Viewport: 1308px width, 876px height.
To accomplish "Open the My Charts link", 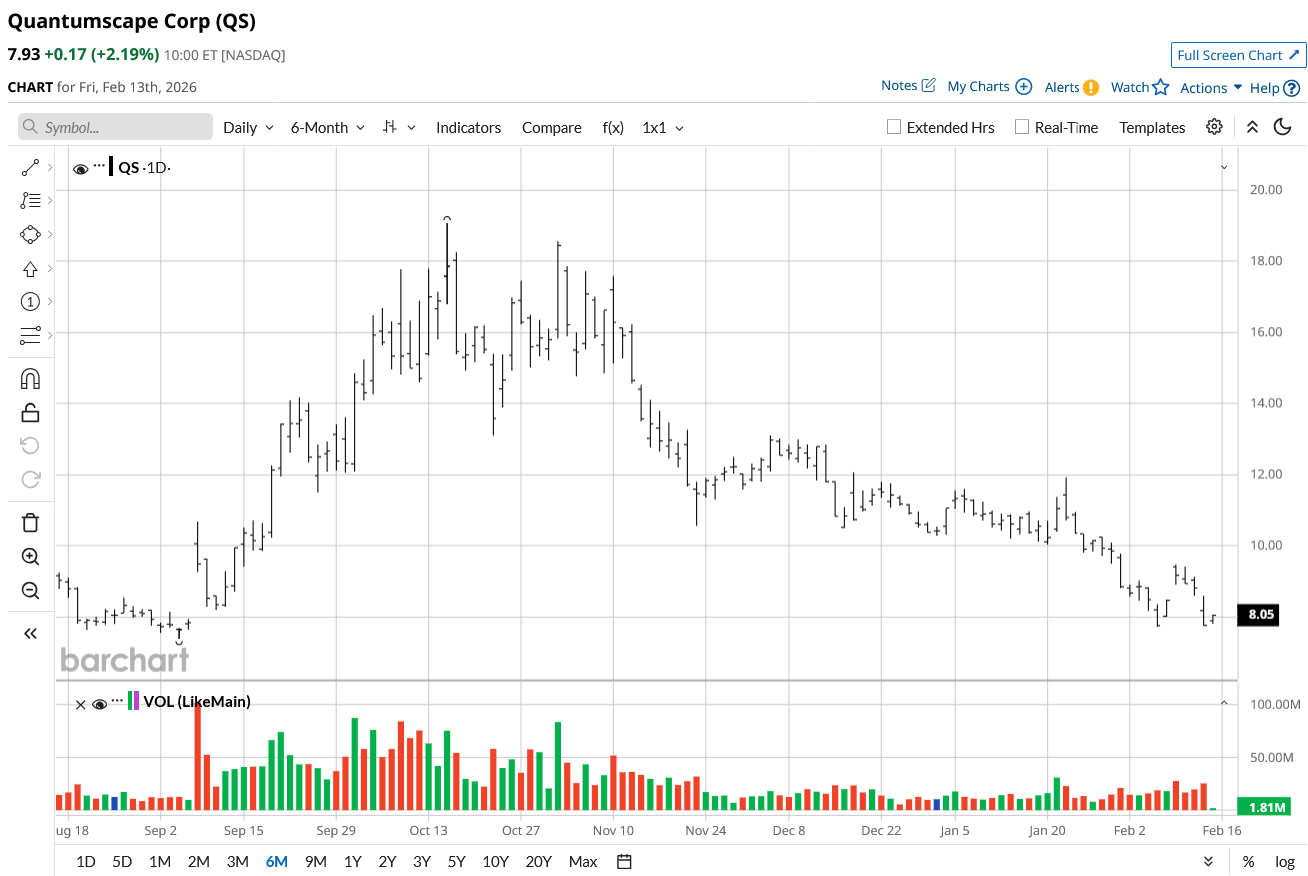I will coord(978,86).
